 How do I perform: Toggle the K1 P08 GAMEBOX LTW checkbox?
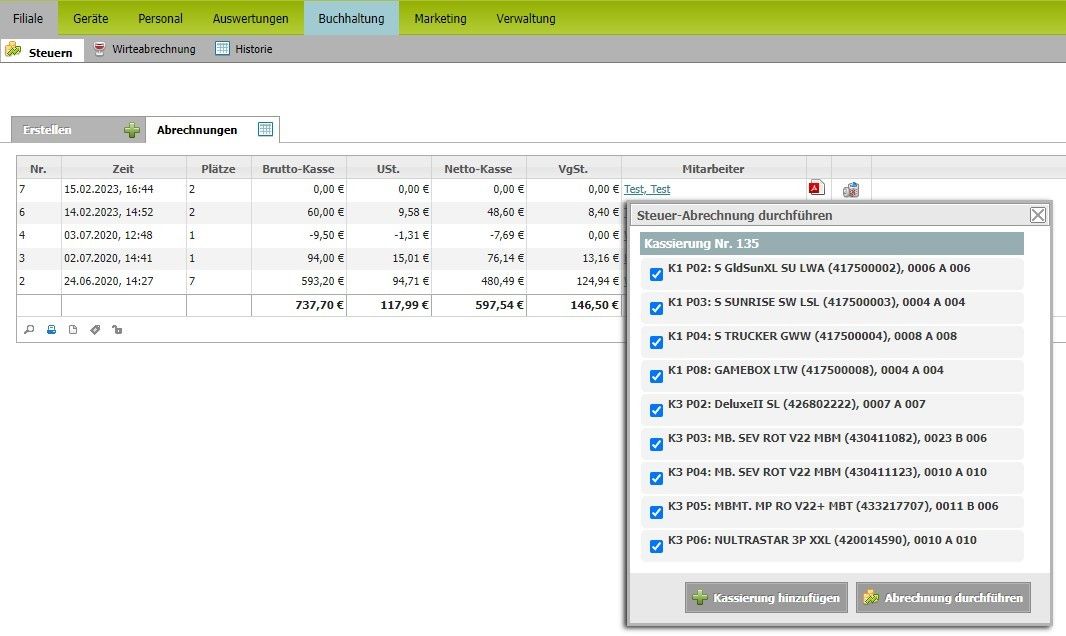656,376
